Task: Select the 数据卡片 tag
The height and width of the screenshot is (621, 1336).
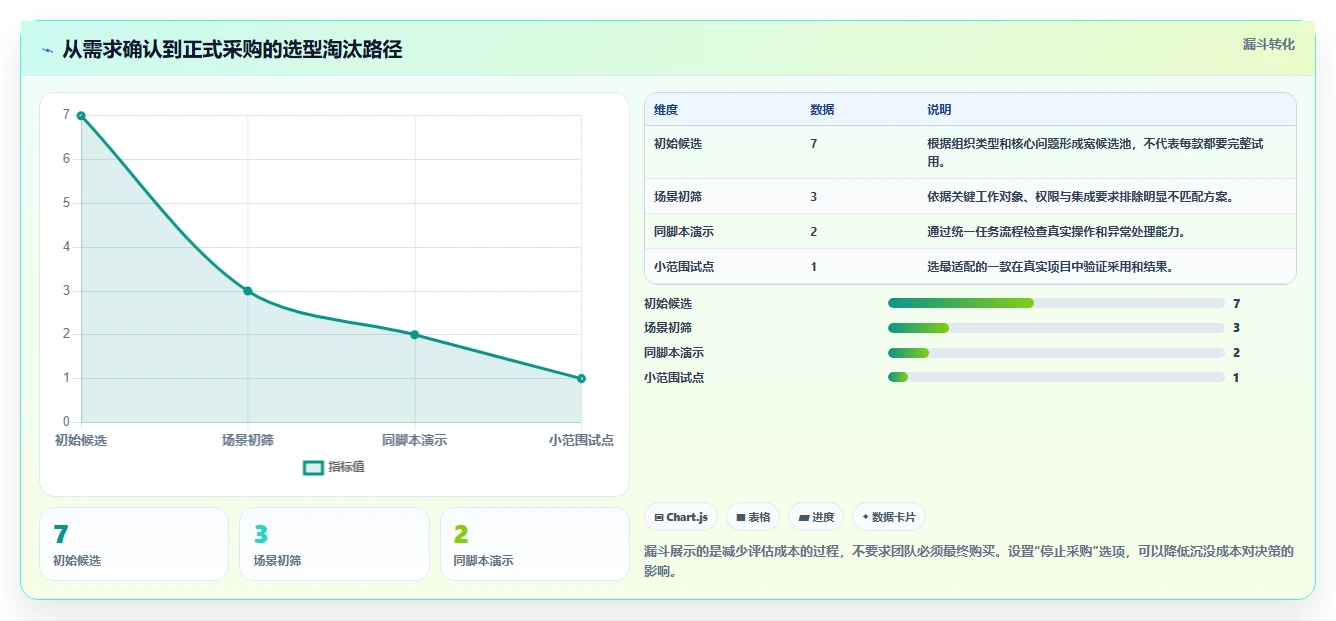Action: (x=889, y=517)
